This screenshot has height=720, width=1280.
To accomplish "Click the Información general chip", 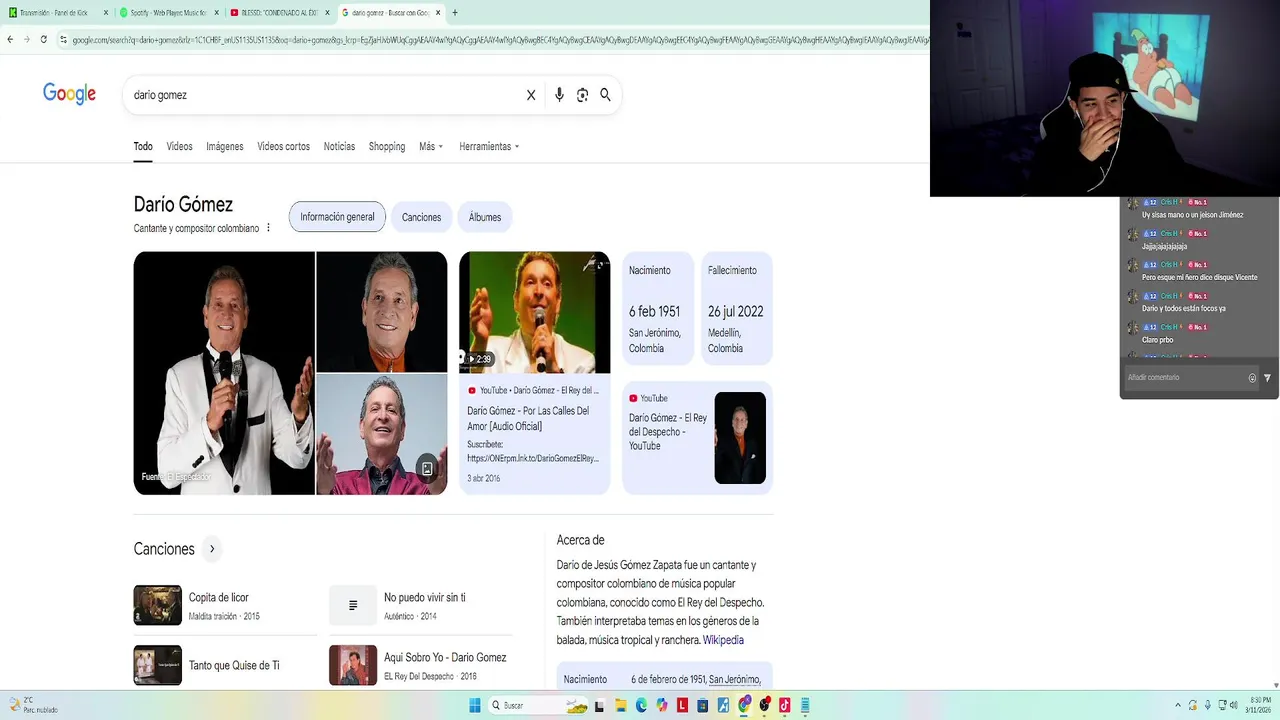I will (337, 217).
